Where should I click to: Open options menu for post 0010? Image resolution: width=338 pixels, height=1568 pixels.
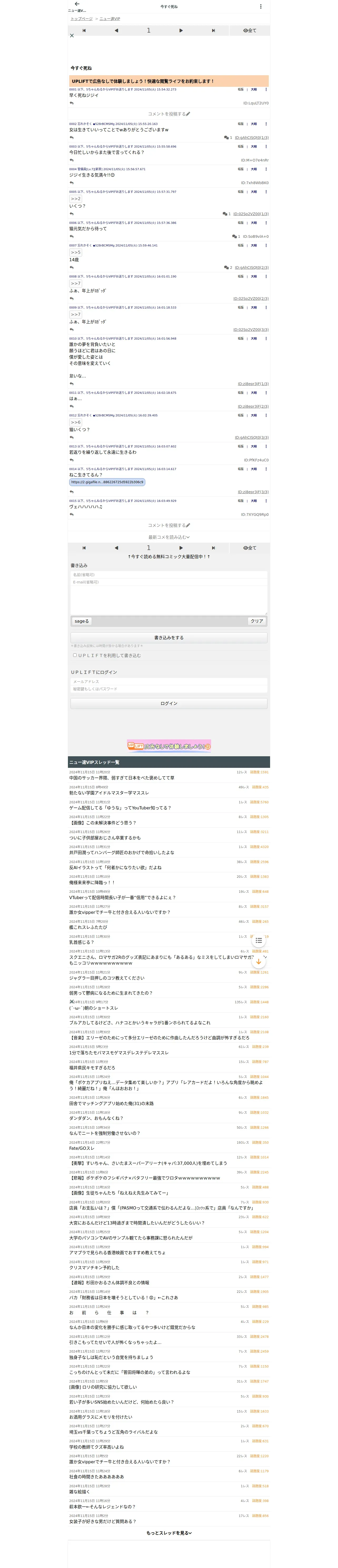[x=266, y=339]
